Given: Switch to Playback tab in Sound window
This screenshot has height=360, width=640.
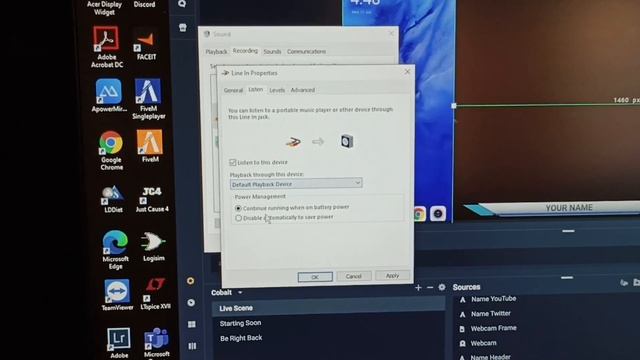Looking at the screenshot, I should pyautogui.click(x=216, y=52).
